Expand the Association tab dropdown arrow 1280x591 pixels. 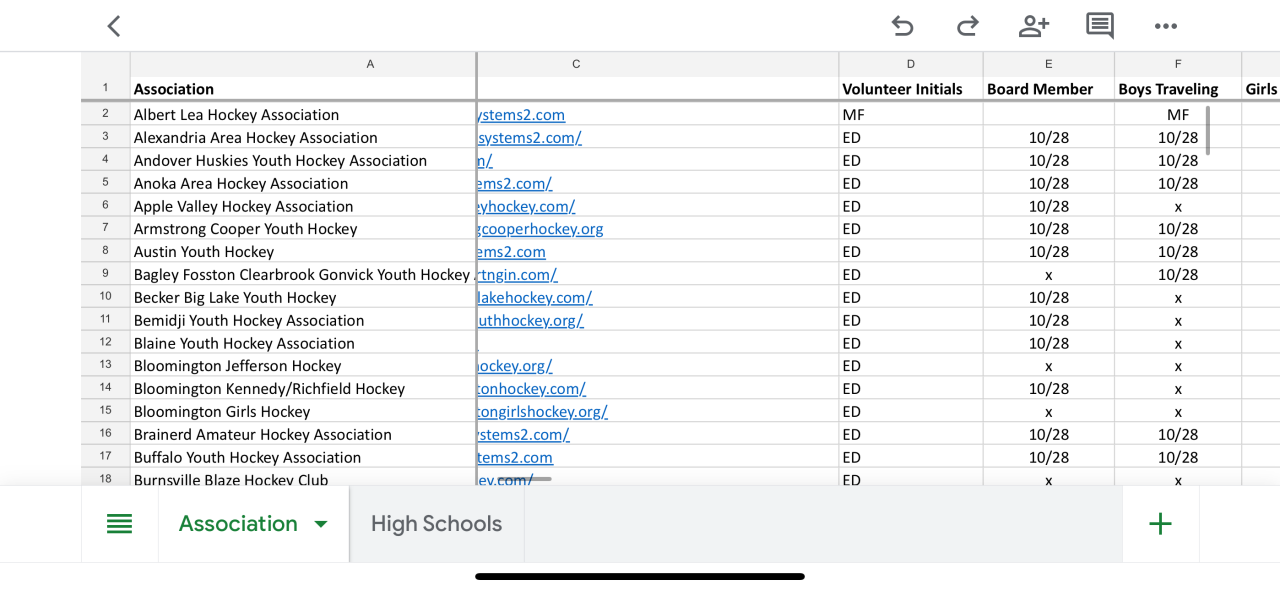coord(321,524)
